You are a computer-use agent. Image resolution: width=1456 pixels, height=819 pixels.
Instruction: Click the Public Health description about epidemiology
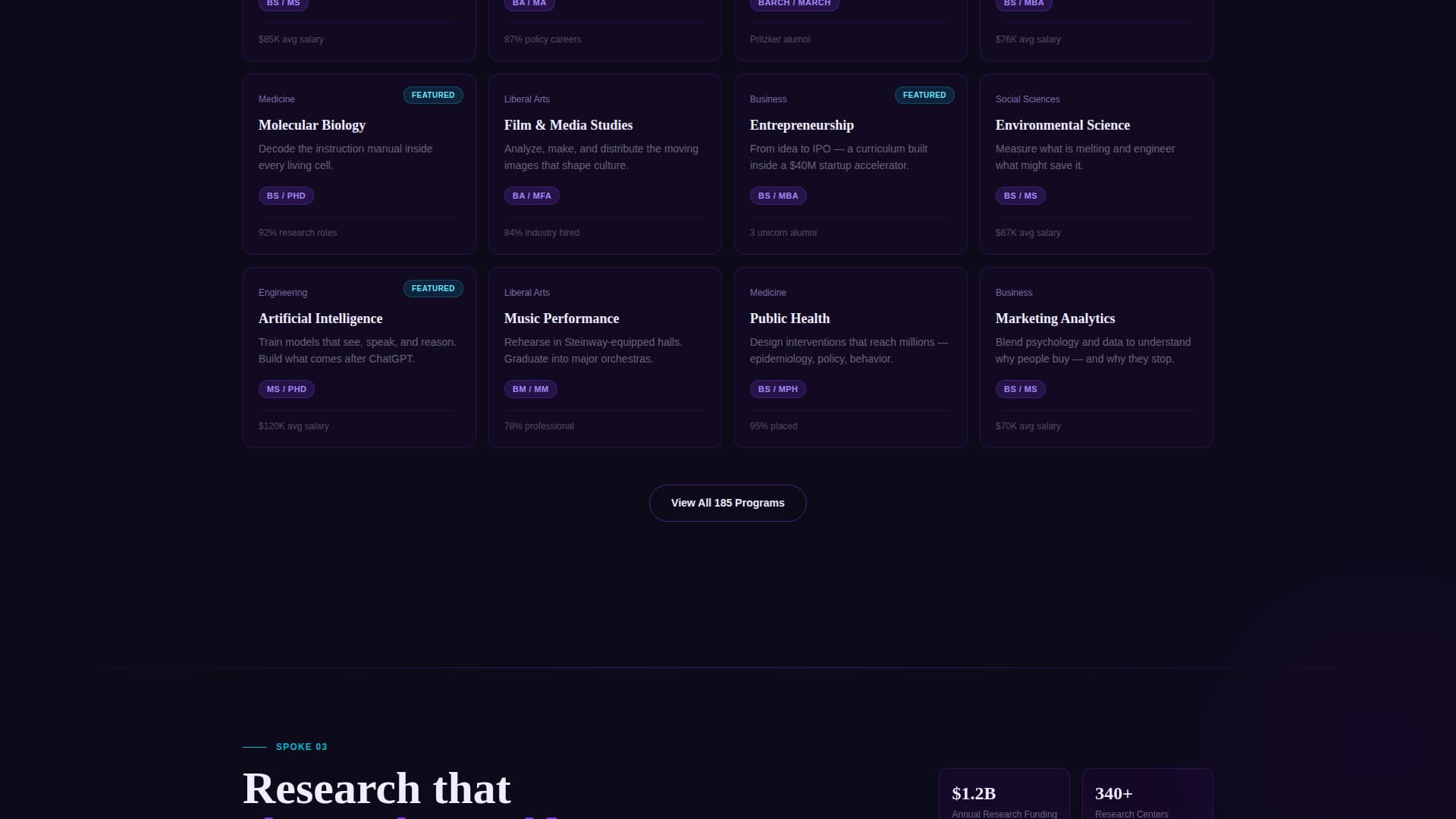[849, 350]
